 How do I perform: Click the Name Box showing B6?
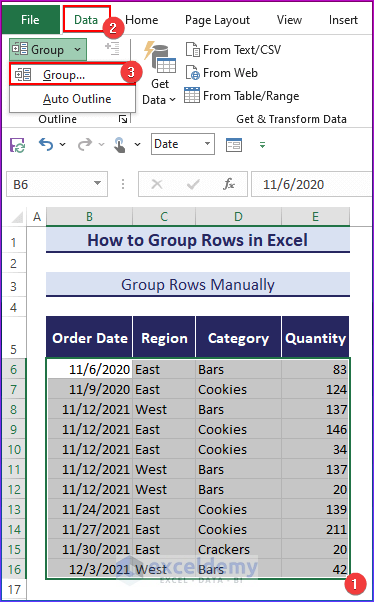pyautogui.click(x=57, y=185)
